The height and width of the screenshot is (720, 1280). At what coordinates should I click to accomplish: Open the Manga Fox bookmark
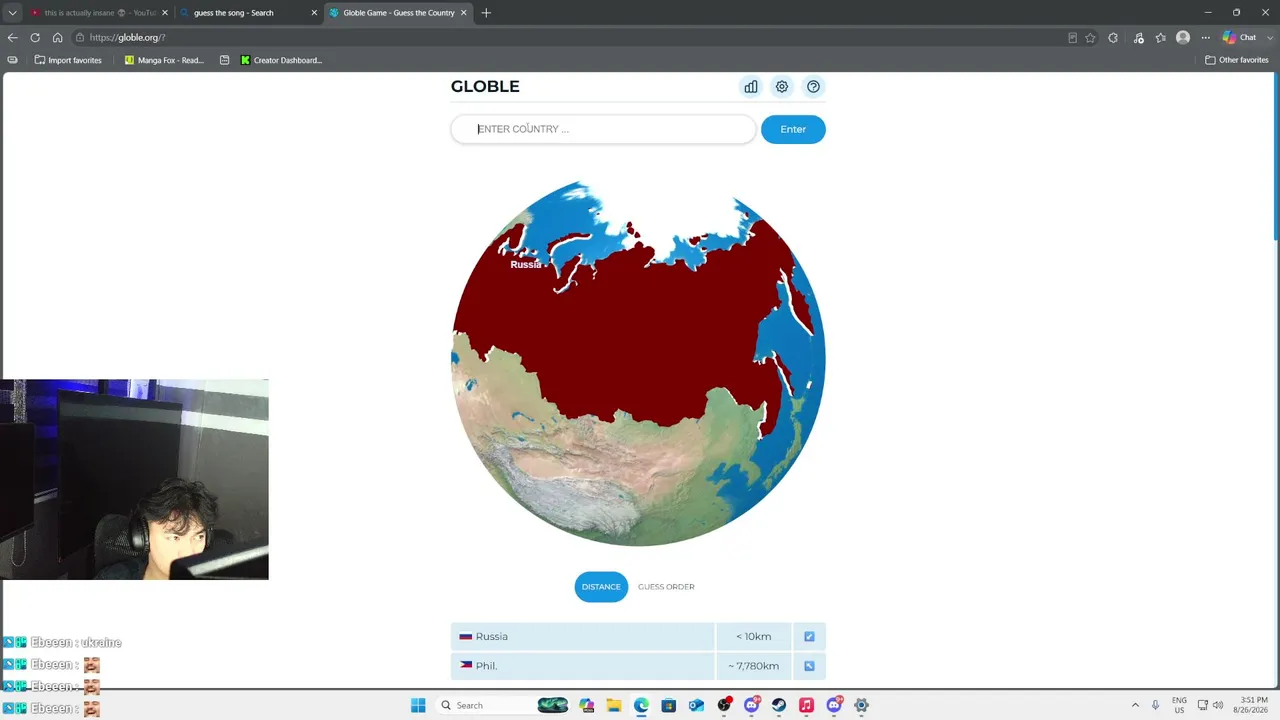164,60
